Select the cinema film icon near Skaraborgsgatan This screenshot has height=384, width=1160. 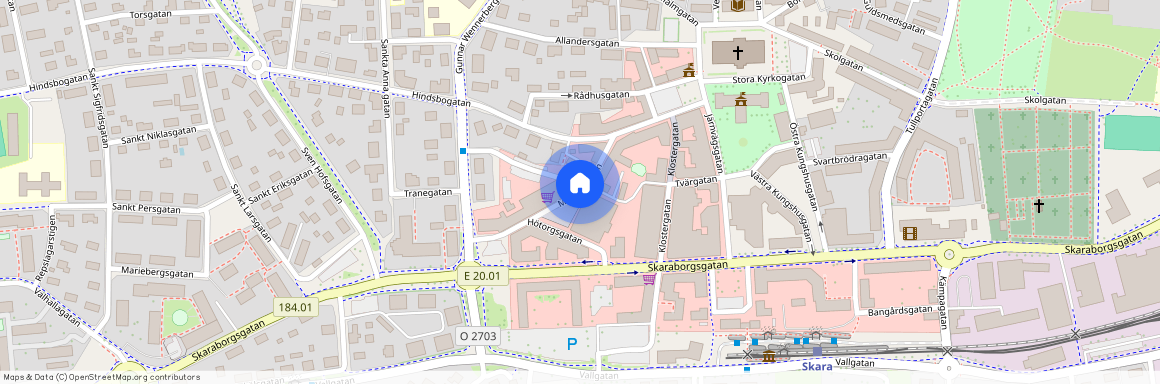[909, 233]
